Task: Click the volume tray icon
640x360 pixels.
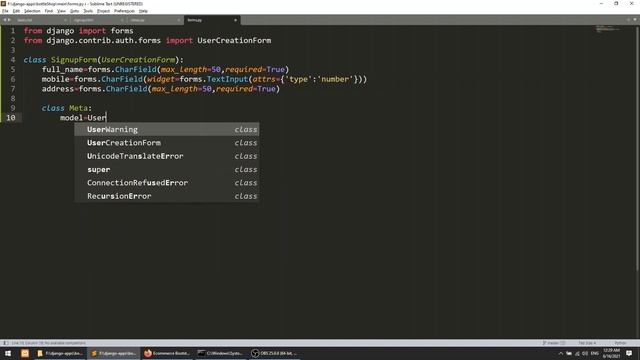Action: point(584,353)
